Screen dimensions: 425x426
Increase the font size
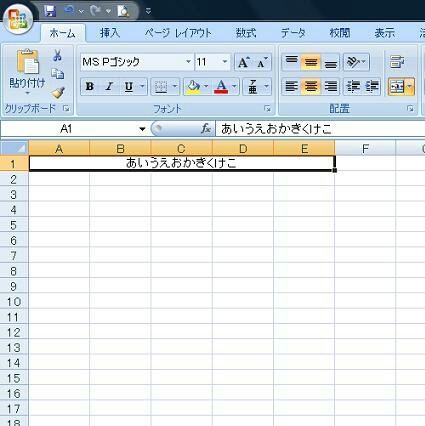tap(244, 62)
